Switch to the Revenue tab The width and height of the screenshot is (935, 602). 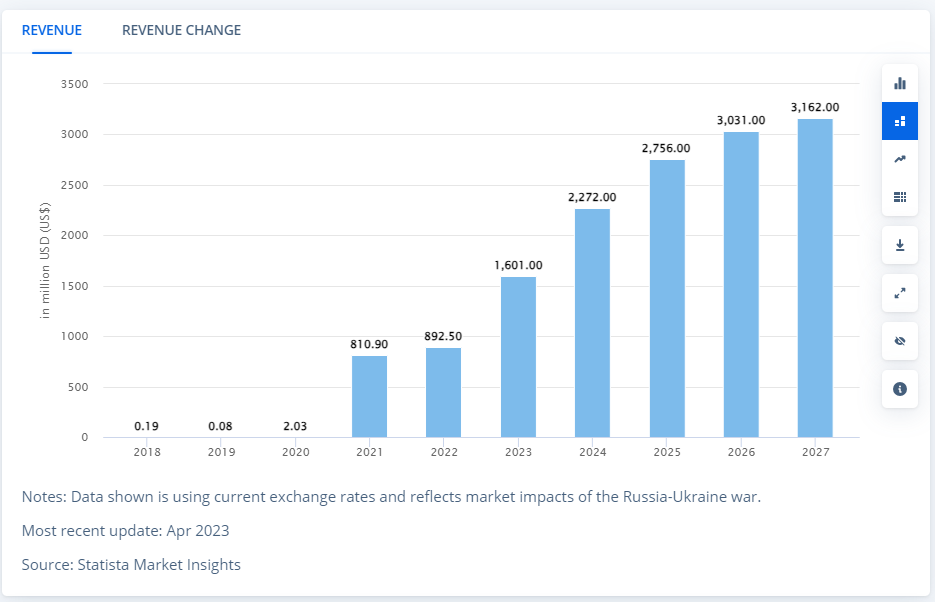[52, 30]
